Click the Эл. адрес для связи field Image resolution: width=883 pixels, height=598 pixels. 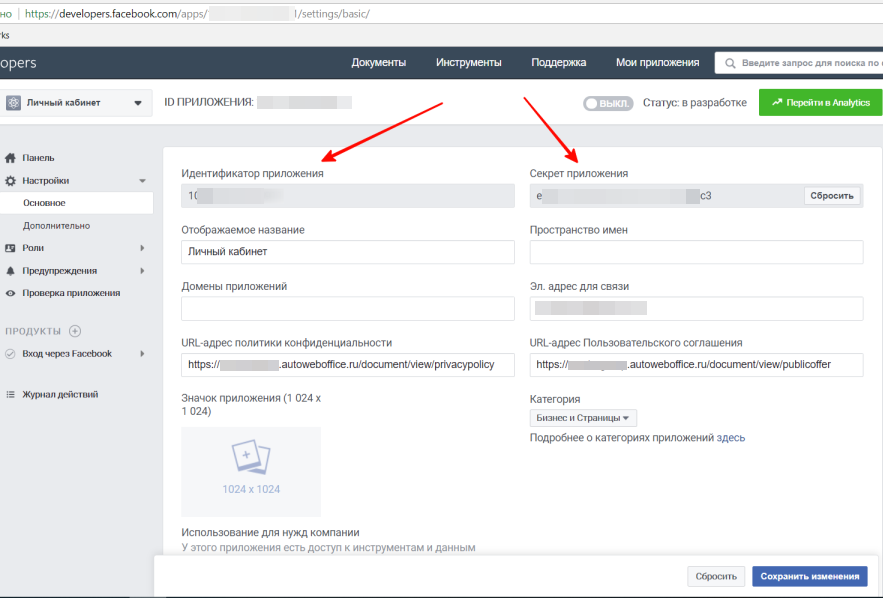(x=696, y=309)
